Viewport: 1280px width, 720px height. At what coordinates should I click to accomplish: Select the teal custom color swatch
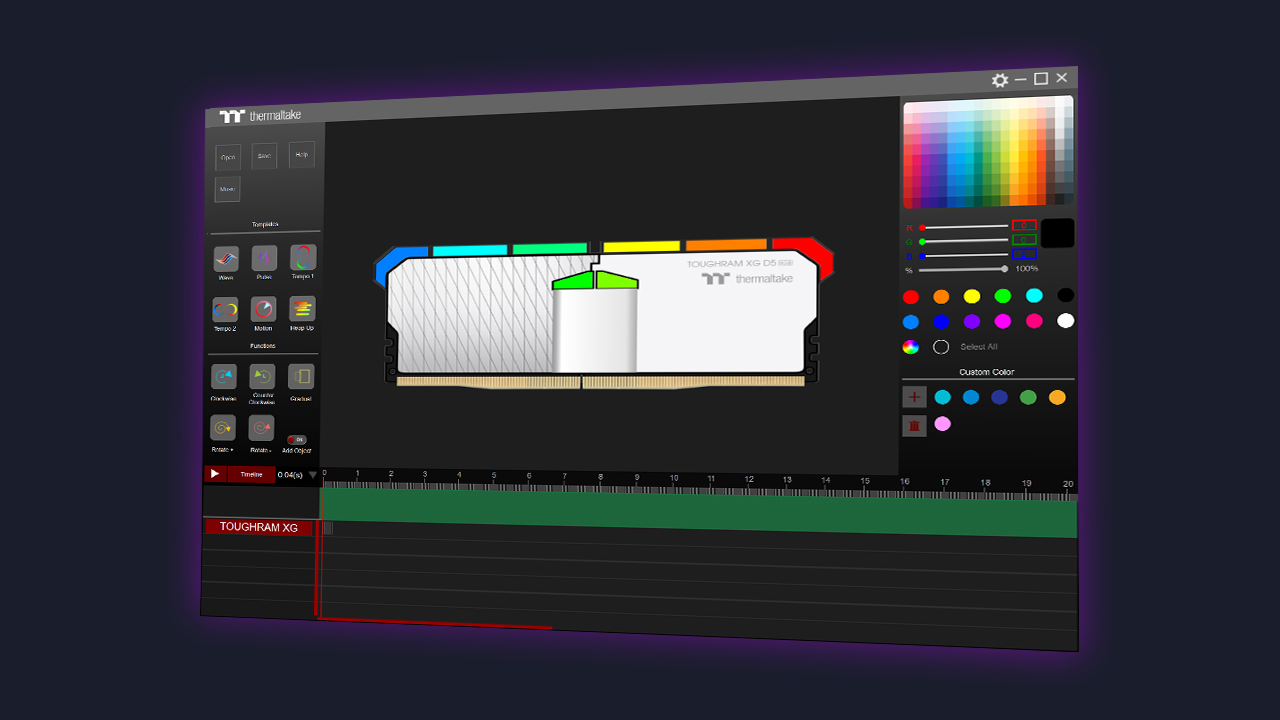[x=943, y=397]
